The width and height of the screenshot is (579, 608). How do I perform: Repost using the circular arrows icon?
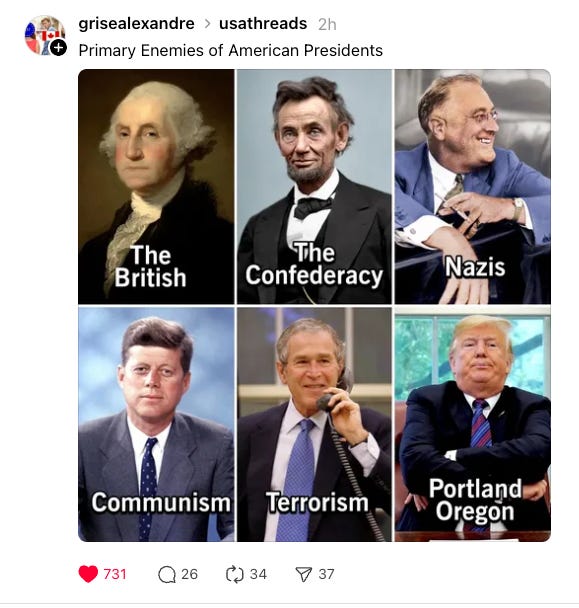235,574
